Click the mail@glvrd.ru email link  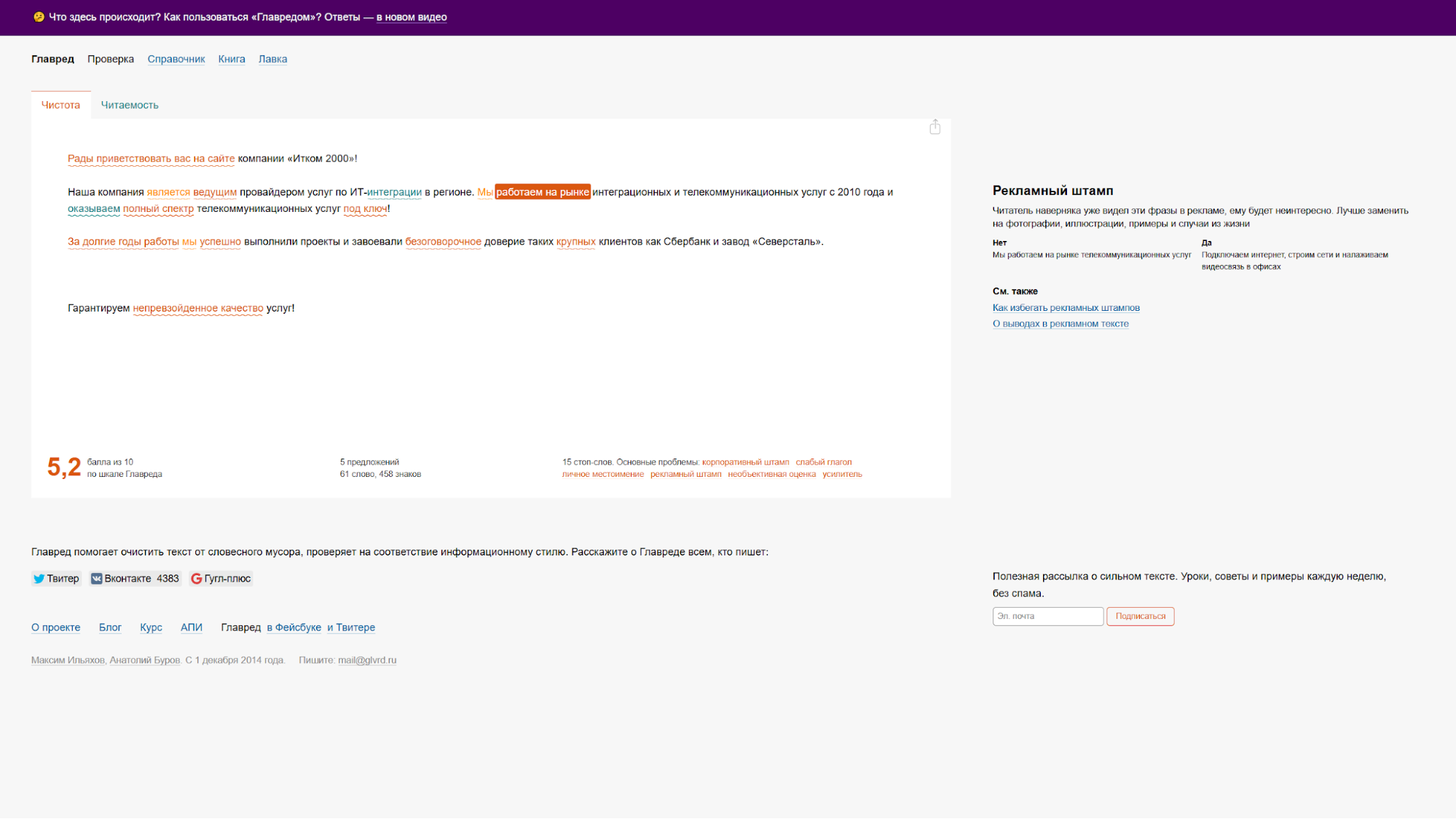(x=367, y=660)
